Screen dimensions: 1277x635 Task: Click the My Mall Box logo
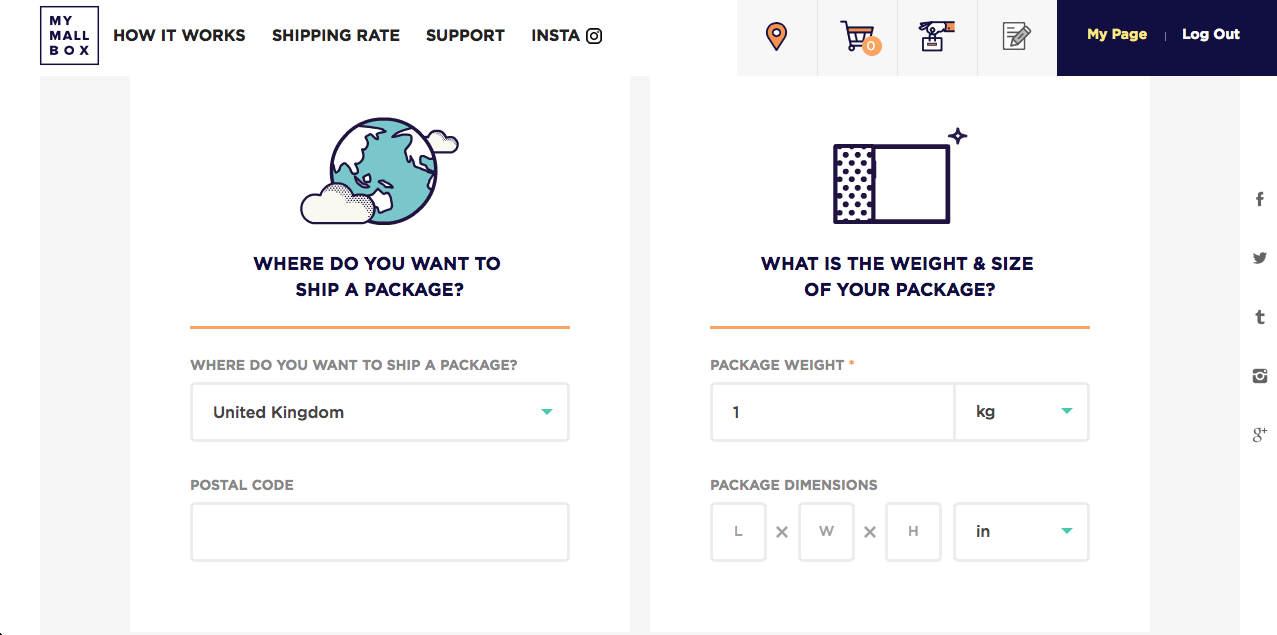point(69,36)
